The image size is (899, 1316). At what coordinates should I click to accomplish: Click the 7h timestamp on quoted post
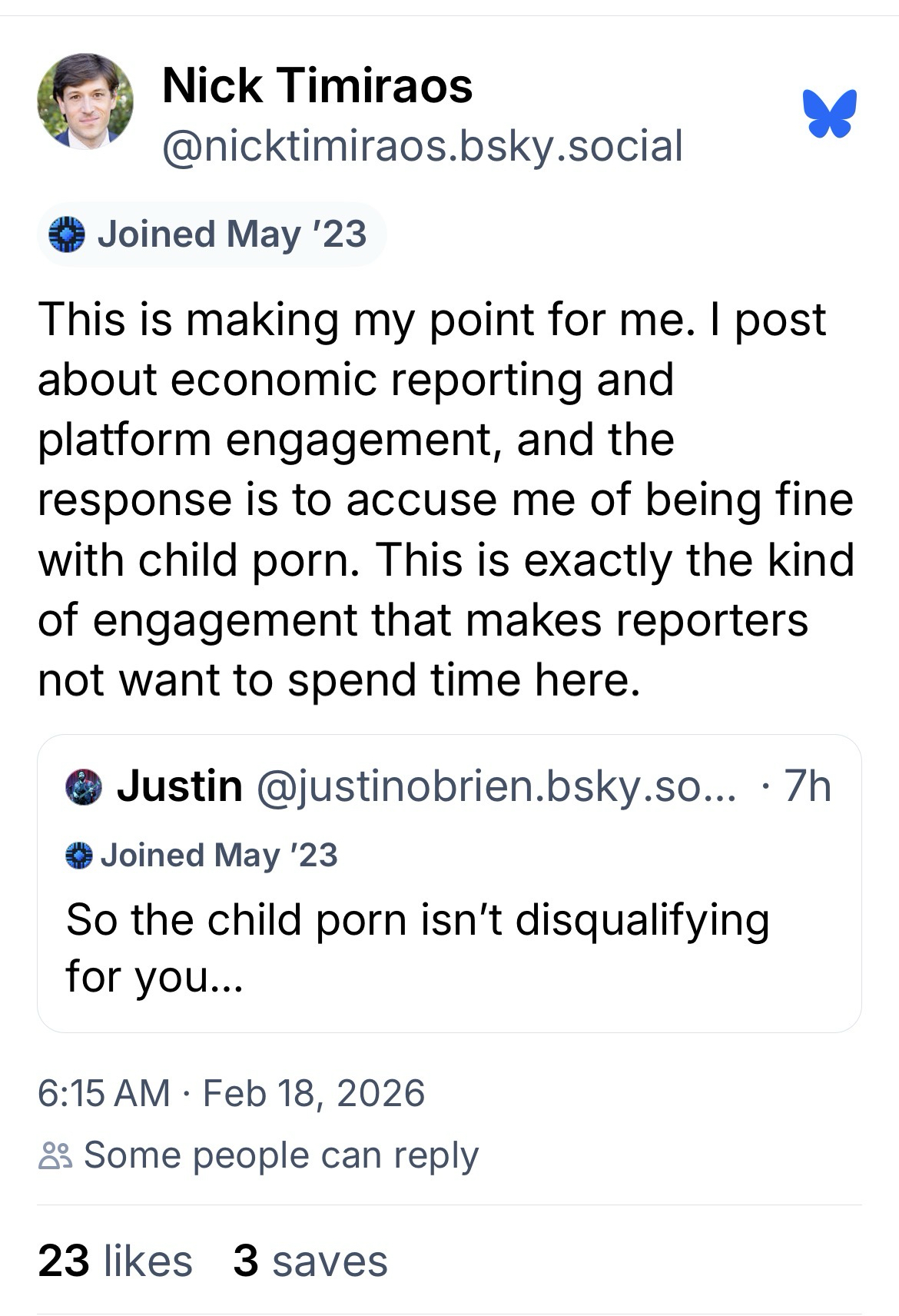(808, 786)
